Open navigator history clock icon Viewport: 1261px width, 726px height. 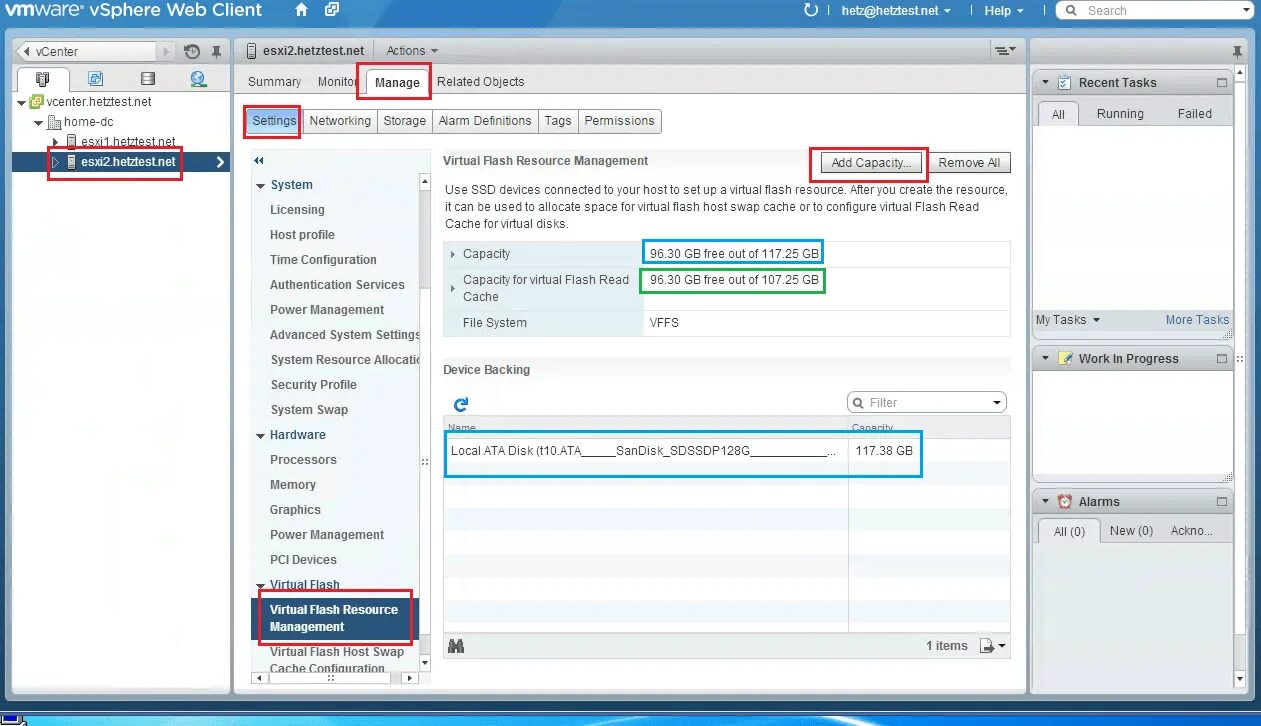click(x=193, y=51)
